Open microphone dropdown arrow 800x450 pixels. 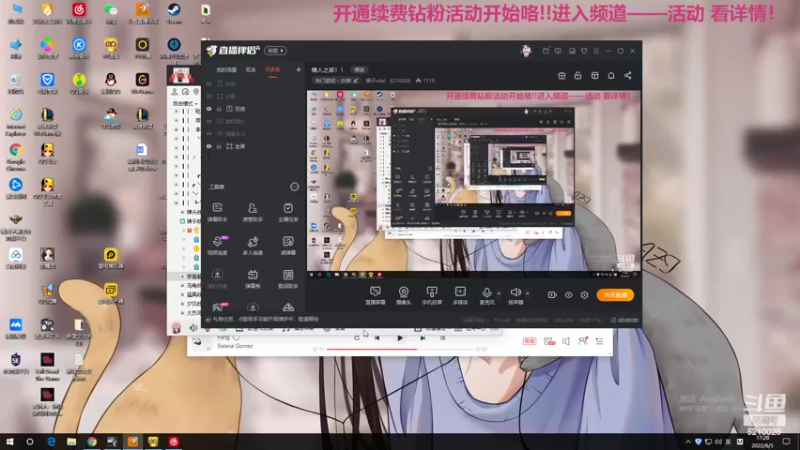click(499, 293)
